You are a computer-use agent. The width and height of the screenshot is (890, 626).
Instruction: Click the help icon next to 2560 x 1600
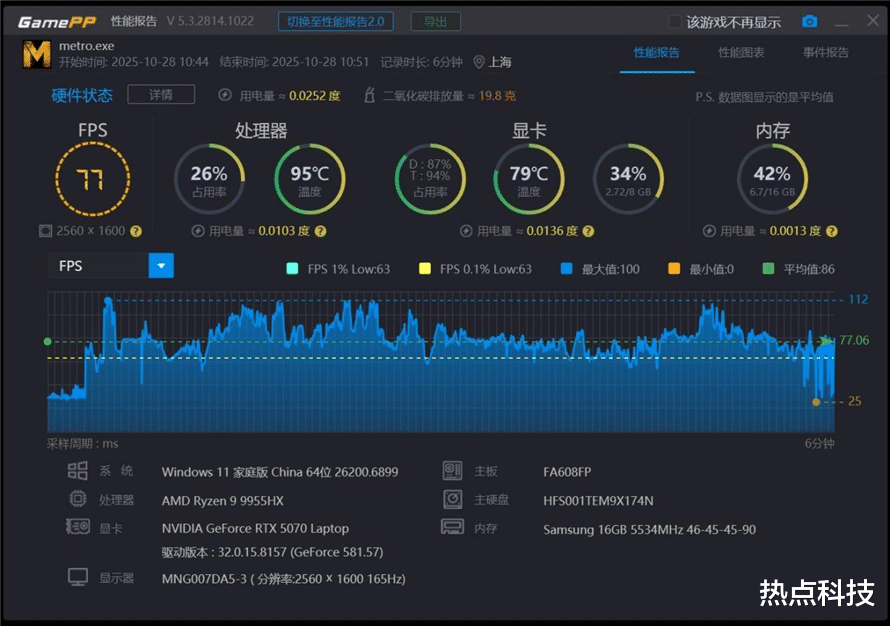(136, 231)
